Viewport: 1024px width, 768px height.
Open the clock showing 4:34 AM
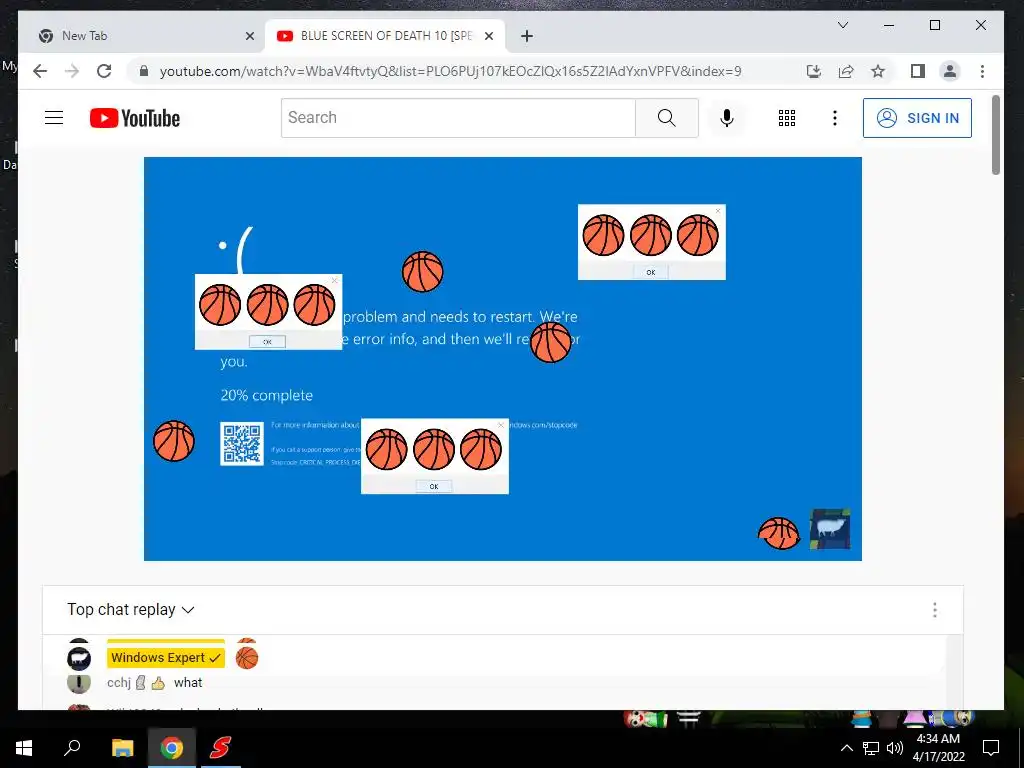pyautogui.click(x=938, y=748)
